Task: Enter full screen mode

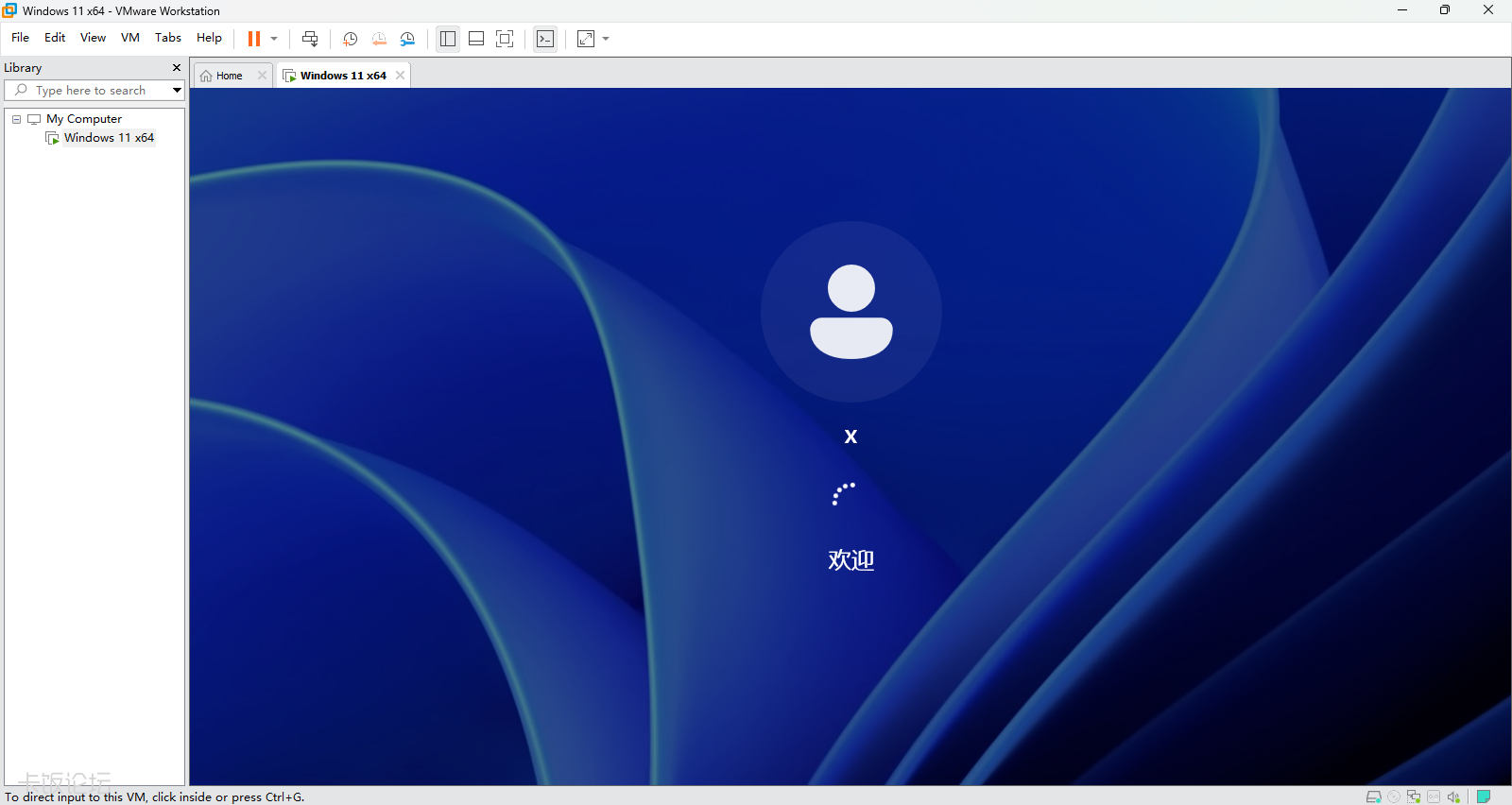Action: point(505,39)
